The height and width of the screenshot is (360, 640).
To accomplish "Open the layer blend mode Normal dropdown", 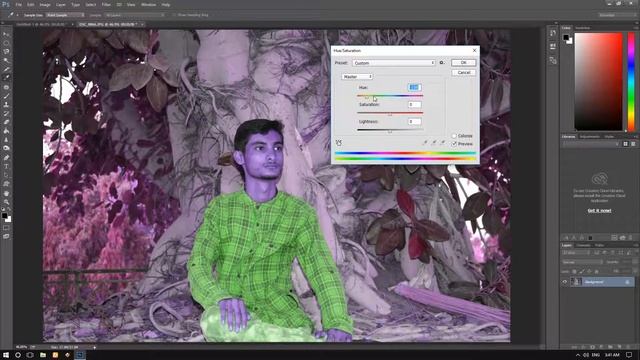I will click(x=581, y=262).
